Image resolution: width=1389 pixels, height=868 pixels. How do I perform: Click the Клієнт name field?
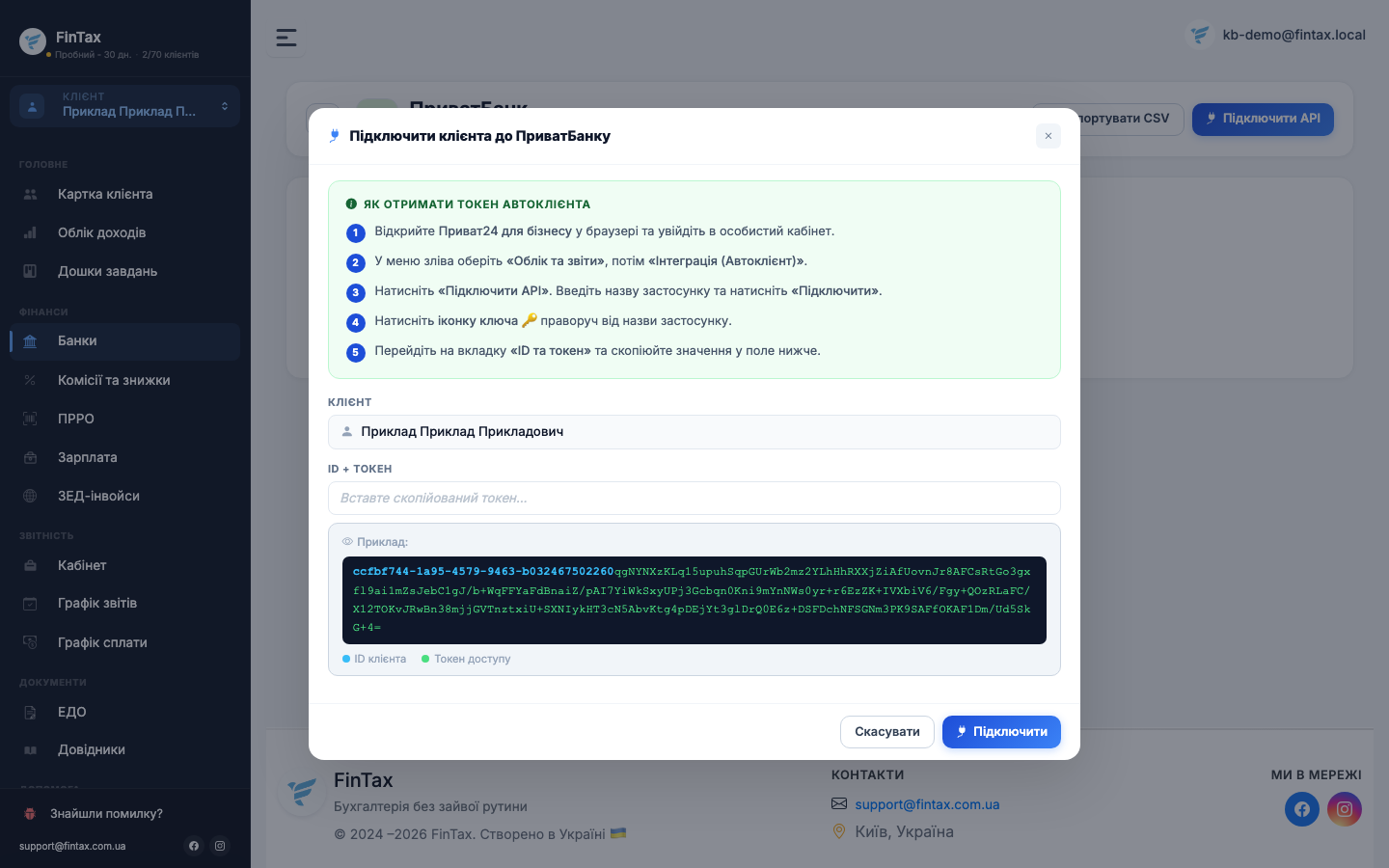[x=694, y=432]
